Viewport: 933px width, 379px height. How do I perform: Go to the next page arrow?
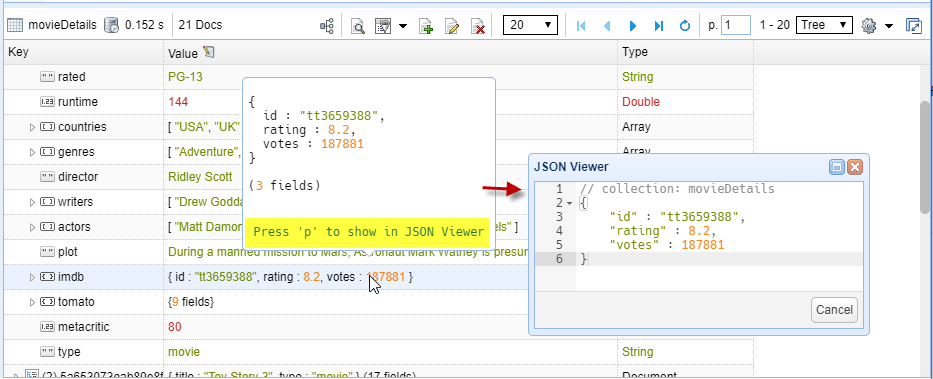pyautogui.click(x=633, y=26)
